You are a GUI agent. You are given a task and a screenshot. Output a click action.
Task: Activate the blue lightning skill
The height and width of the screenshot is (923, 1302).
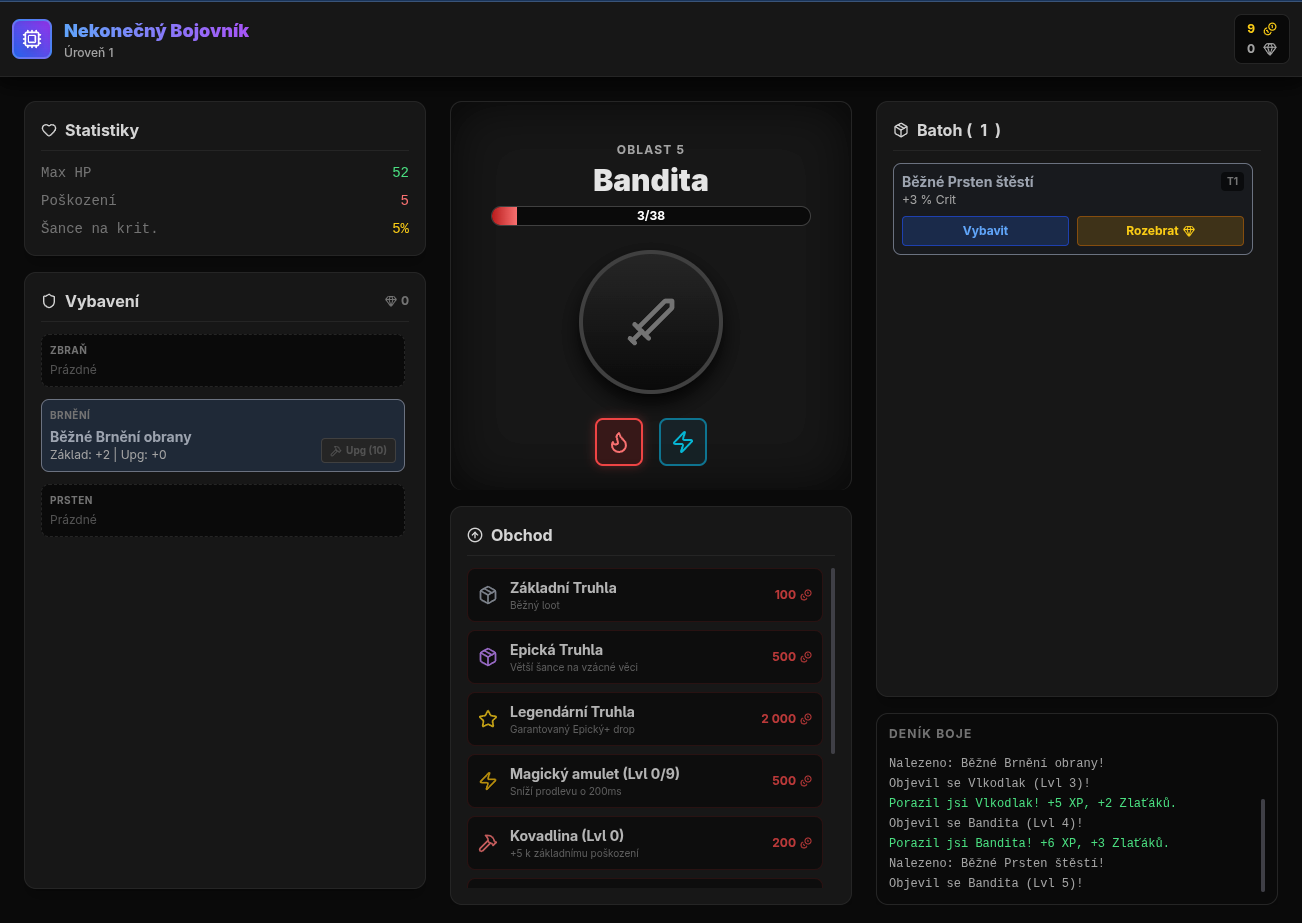point(683,442)
